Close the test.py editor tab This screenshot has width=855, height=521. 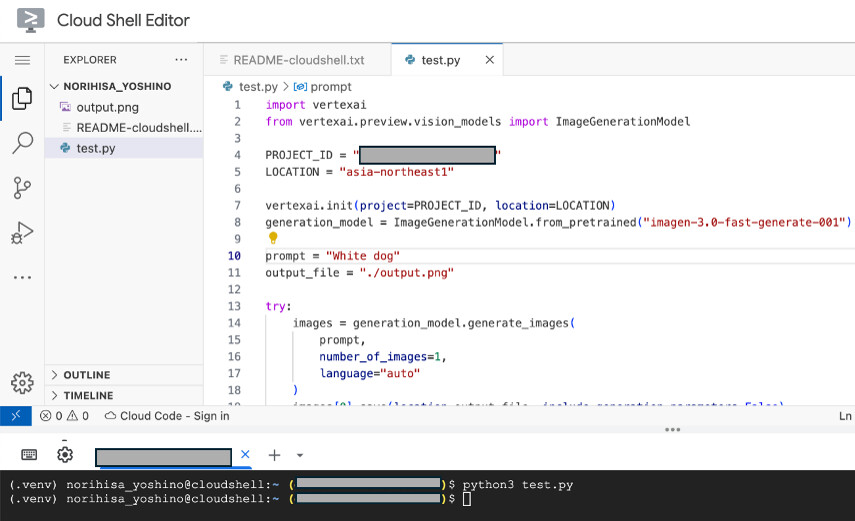tap(489, 60)
